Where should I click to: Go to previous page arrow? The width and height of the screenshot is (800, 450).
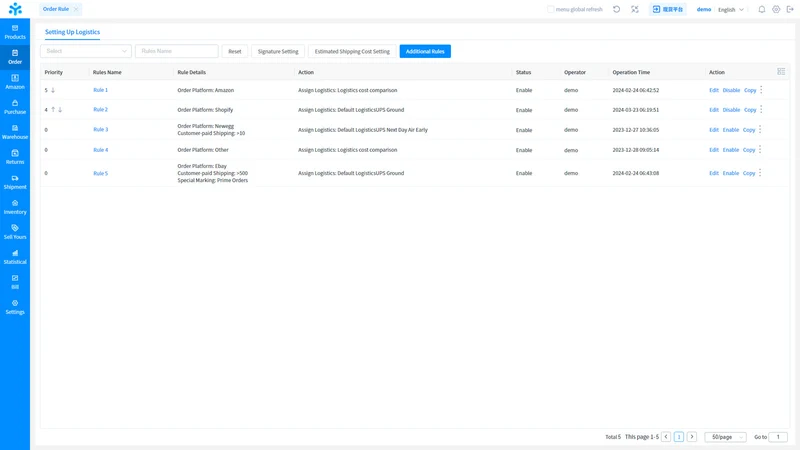(666, 437)
